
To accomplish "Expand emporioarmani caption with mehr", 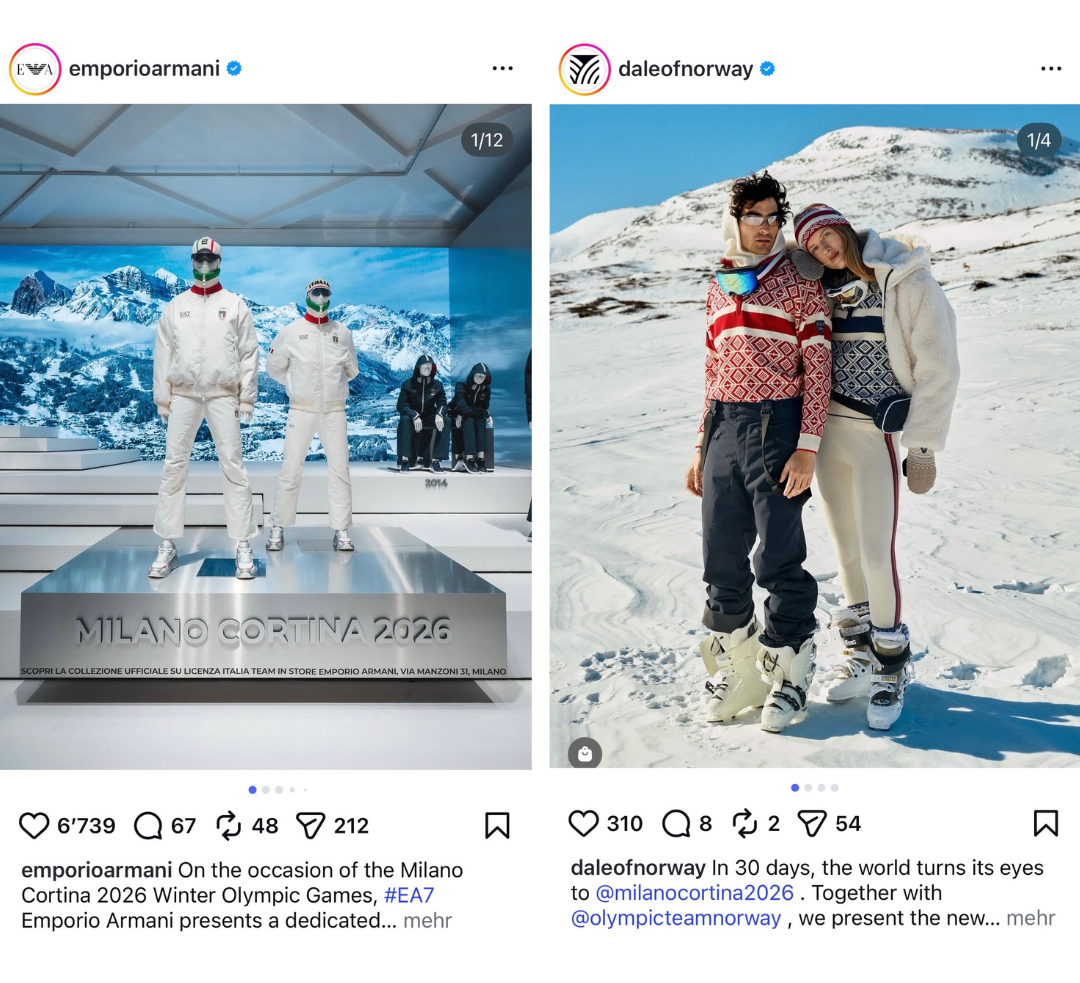I will pyautogui.click(x=428, y=920).
